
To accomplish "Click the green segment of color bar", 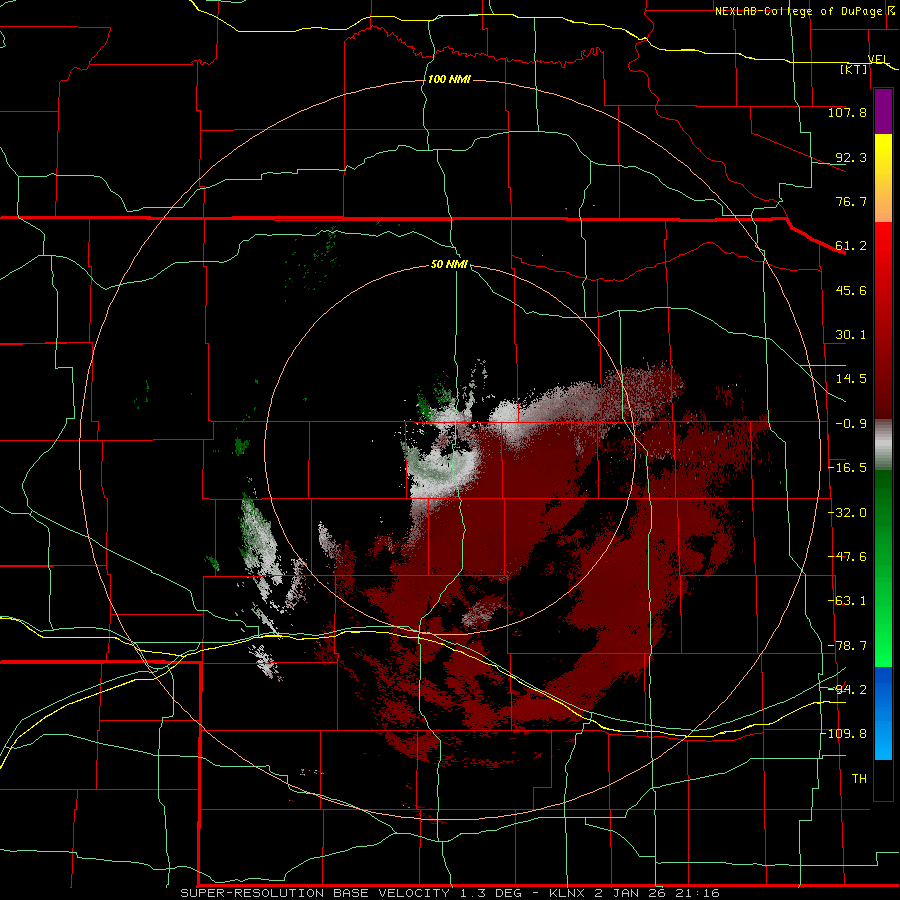I will tap(883, 569).
